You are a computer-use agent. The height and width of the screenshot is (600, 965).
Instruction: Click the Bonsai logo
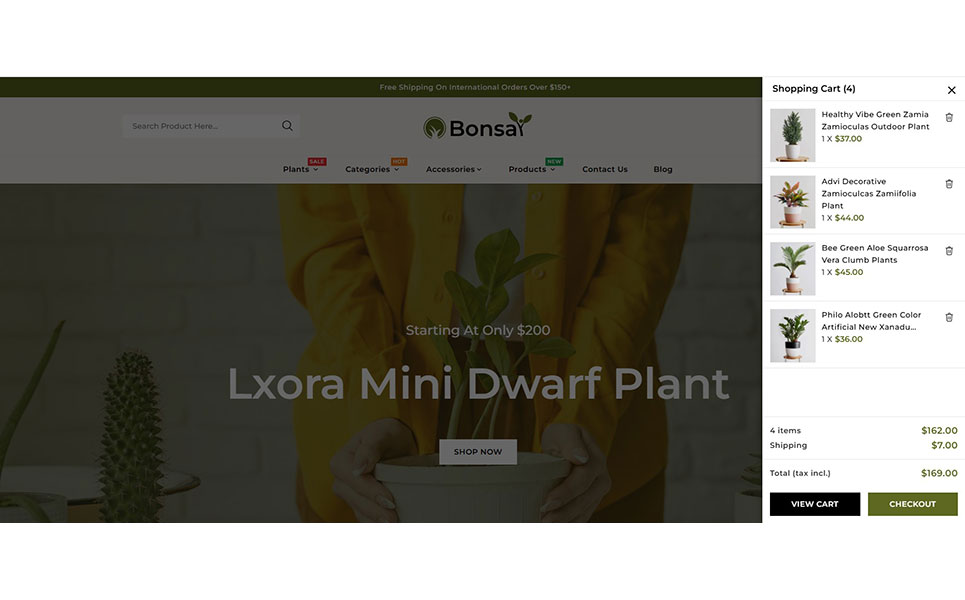(478, 126)
